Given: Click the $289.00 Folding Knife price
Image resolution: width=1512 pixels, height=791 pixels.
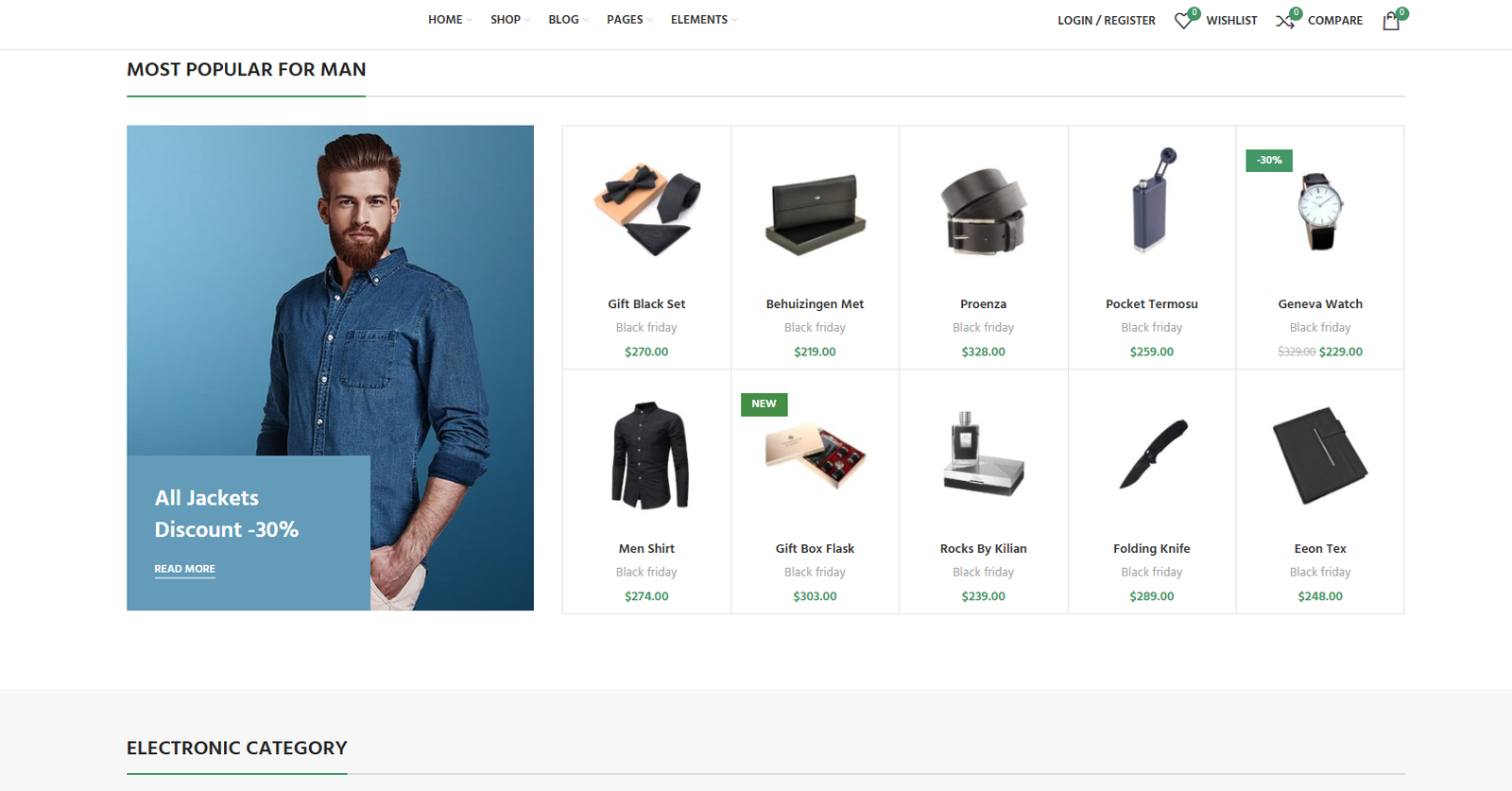Looking at the screenshot, I should (1152, 596).
